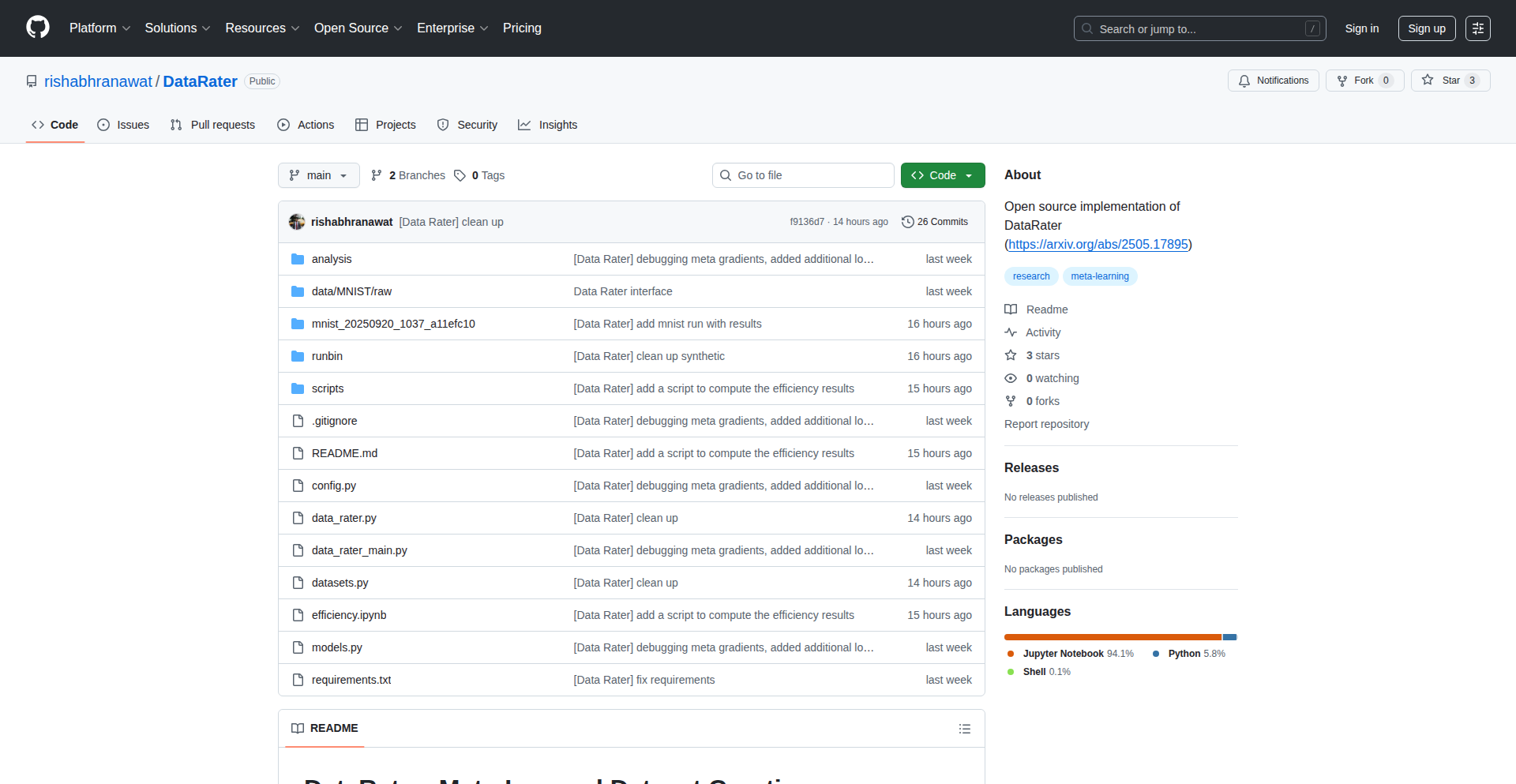
Task: Click the requirements.txt file icon
Action: [x=298, y=680]
